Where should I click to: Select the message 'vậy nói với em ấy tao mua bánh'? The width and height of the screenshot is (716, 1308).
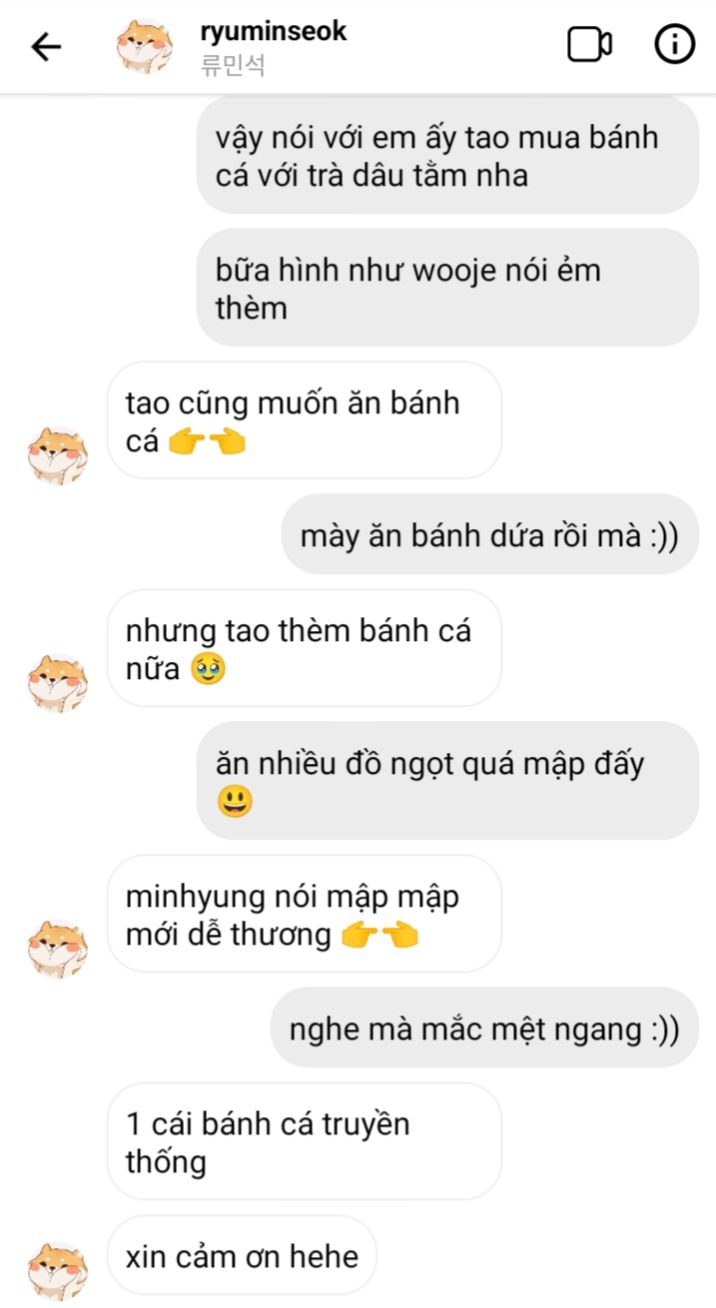click(447, 156)
